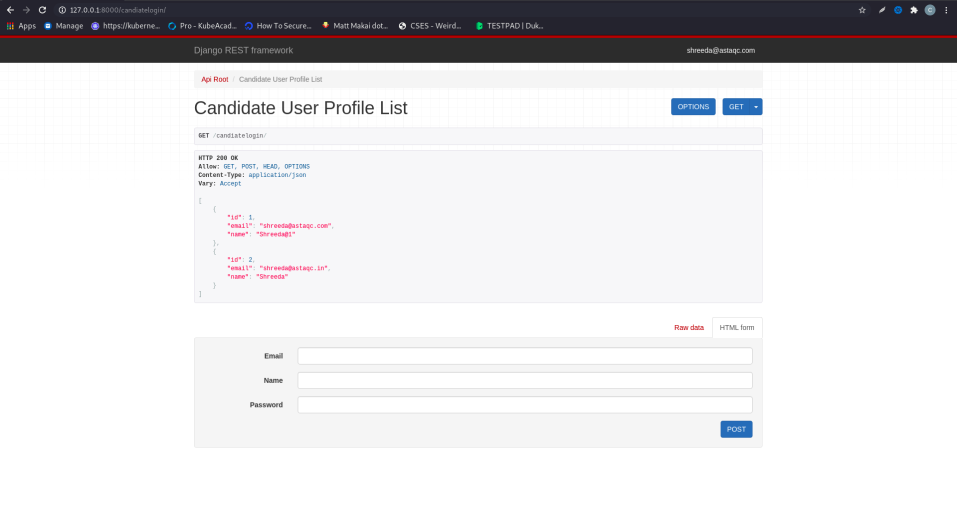Screen dimensions: 957x508
Task: Click the site info icon in address bar
Action: coord(62,10)
